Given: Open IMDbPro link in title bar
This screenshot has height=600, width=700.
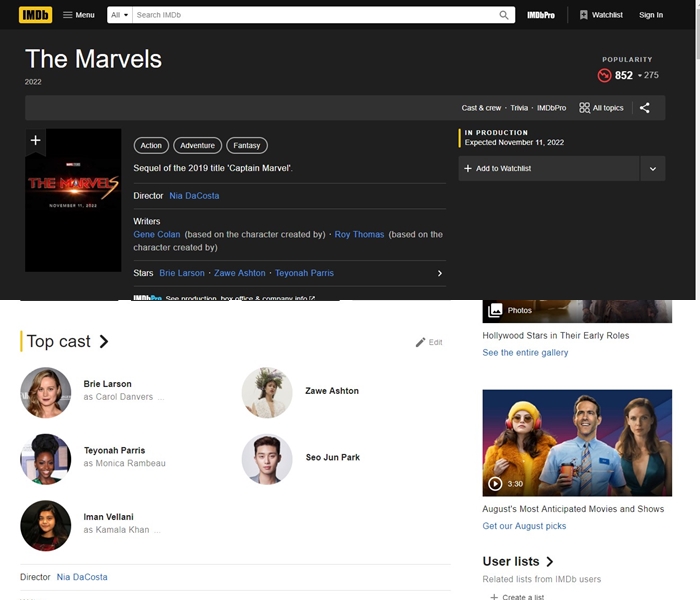Looking at the screenshot, I should (551, 108).
